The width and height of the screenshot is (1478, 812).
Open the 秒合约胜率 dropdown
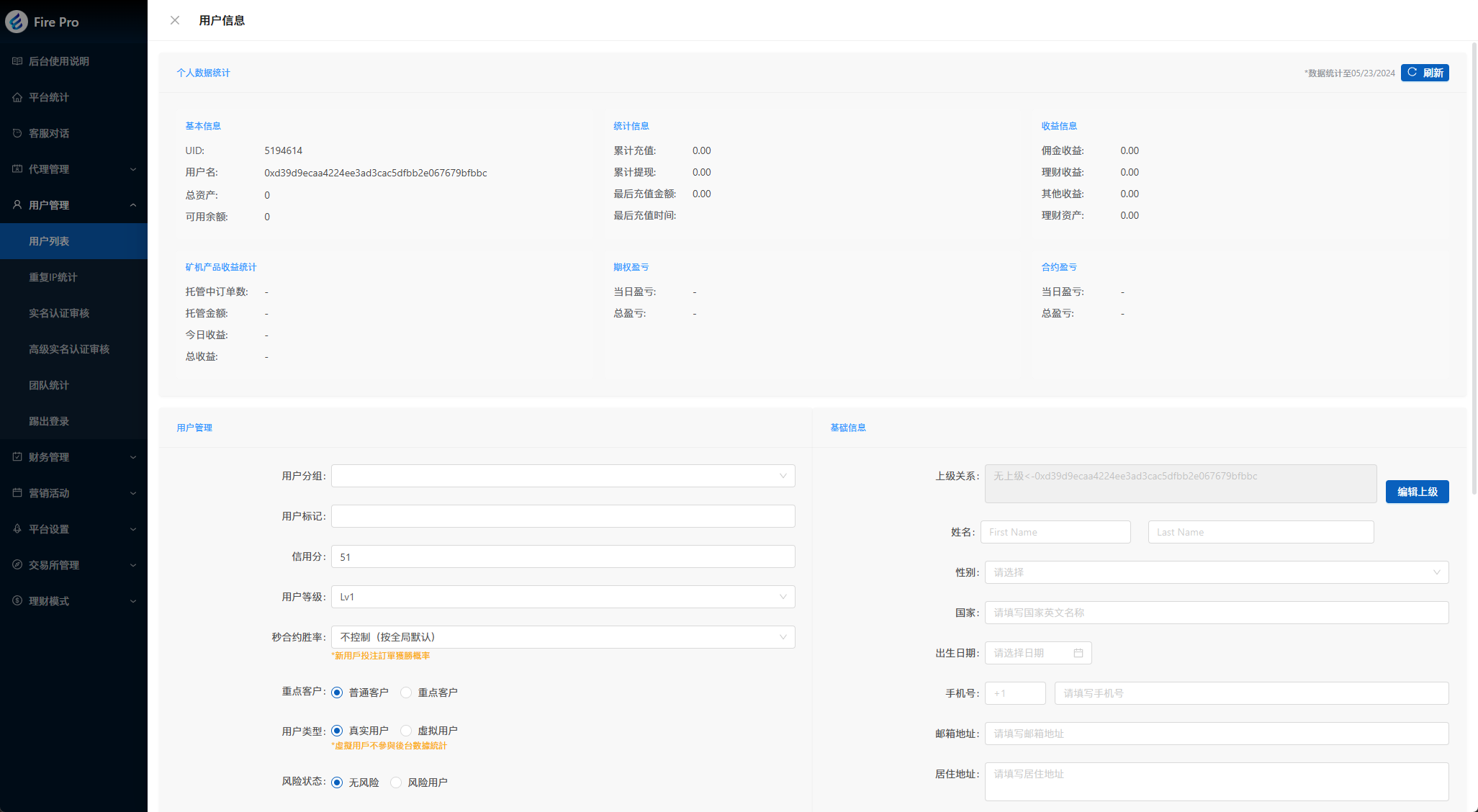click(x=562, y=637)
